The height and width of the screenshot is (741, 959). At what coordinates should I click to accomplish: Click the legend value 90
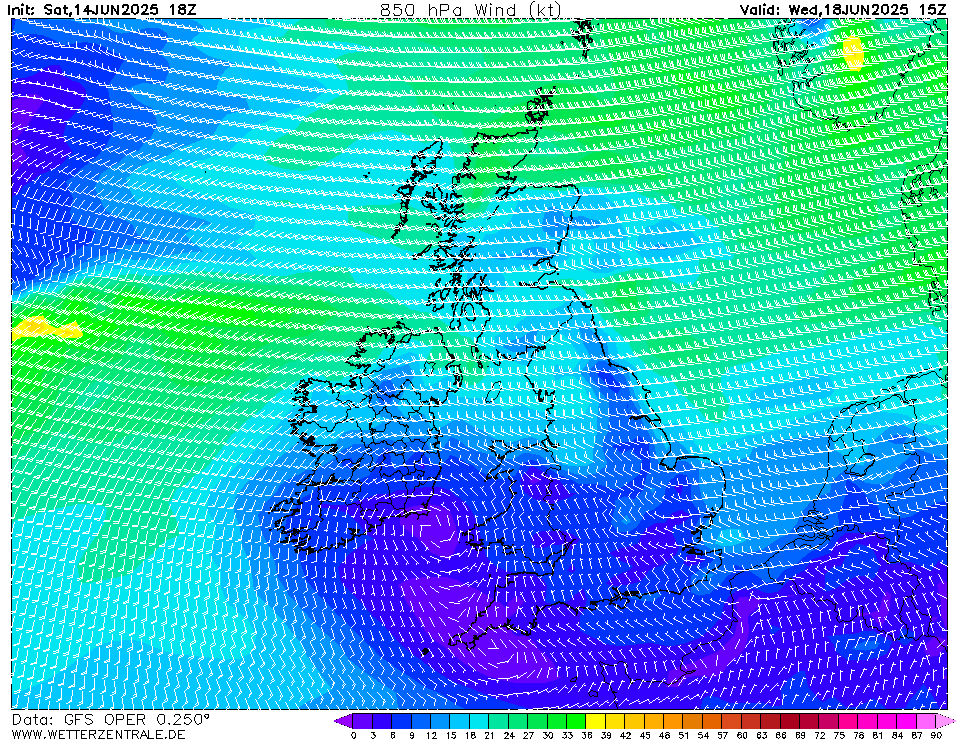point(936,735)
